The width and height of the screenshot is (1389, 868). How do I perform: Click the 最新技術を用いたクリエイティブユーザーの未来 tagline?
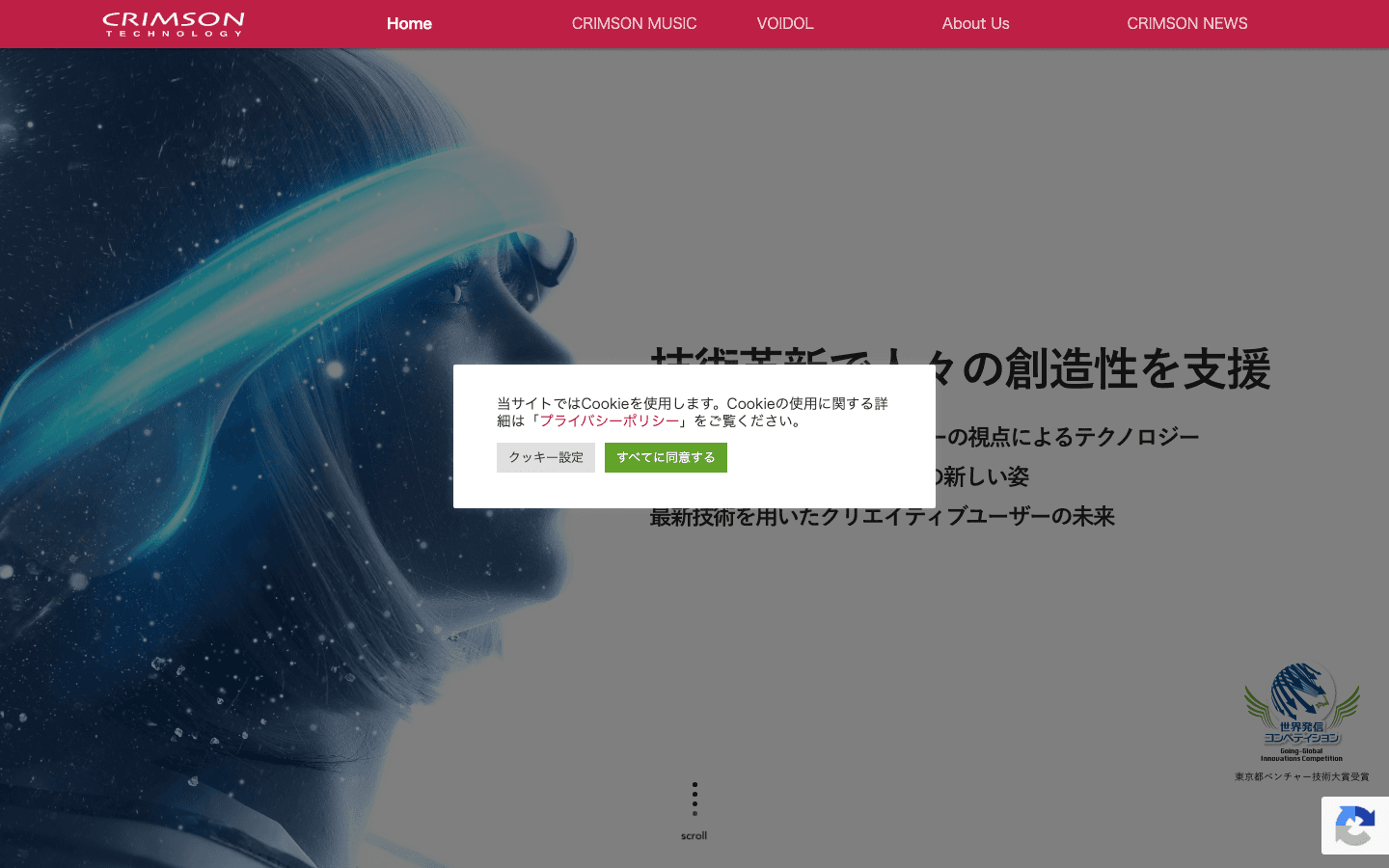click(882, 516)
